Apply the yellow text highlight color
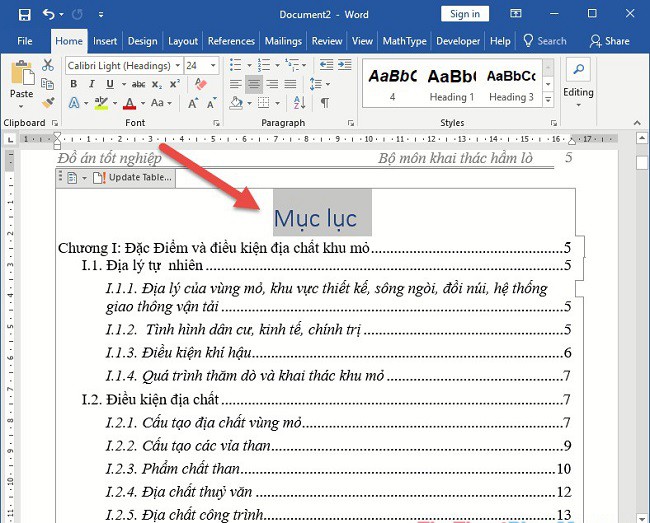The height and width of the screenshot is (523, 650). (101, 103)
